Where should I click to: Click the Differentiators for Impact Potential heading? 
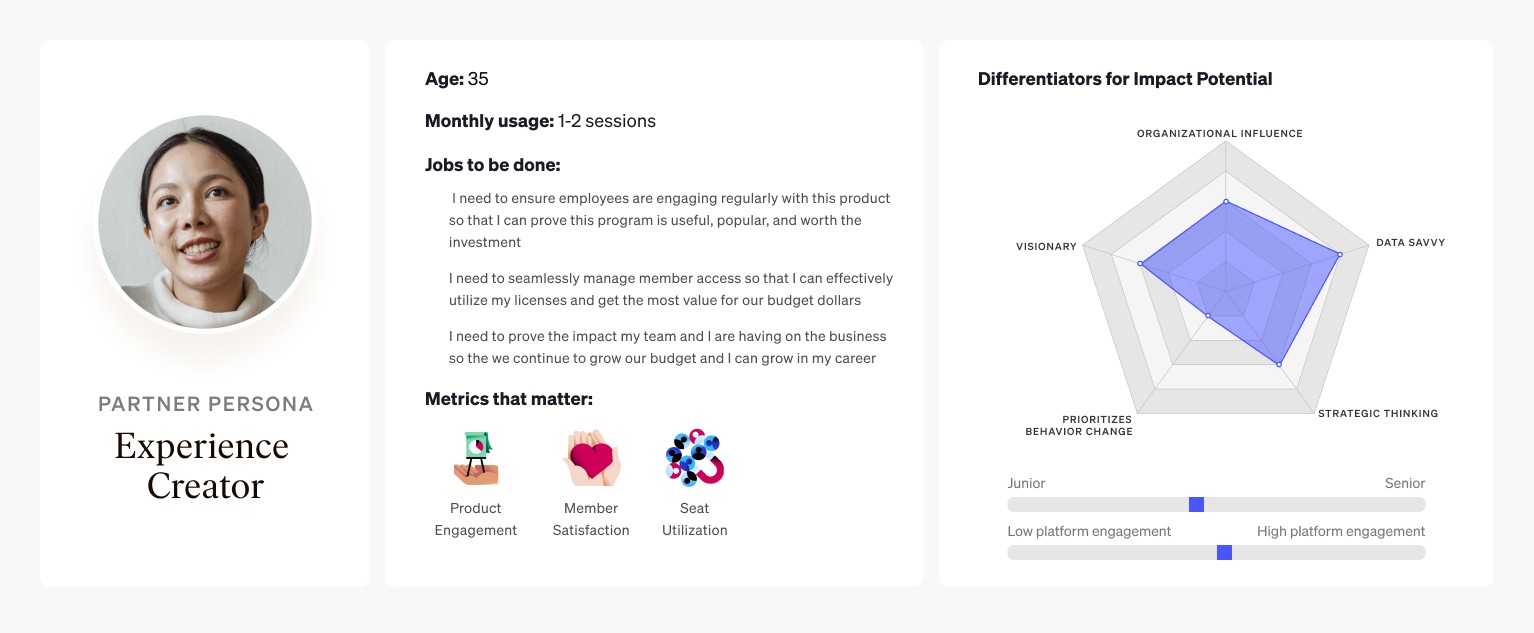(x=1125, y=79)
